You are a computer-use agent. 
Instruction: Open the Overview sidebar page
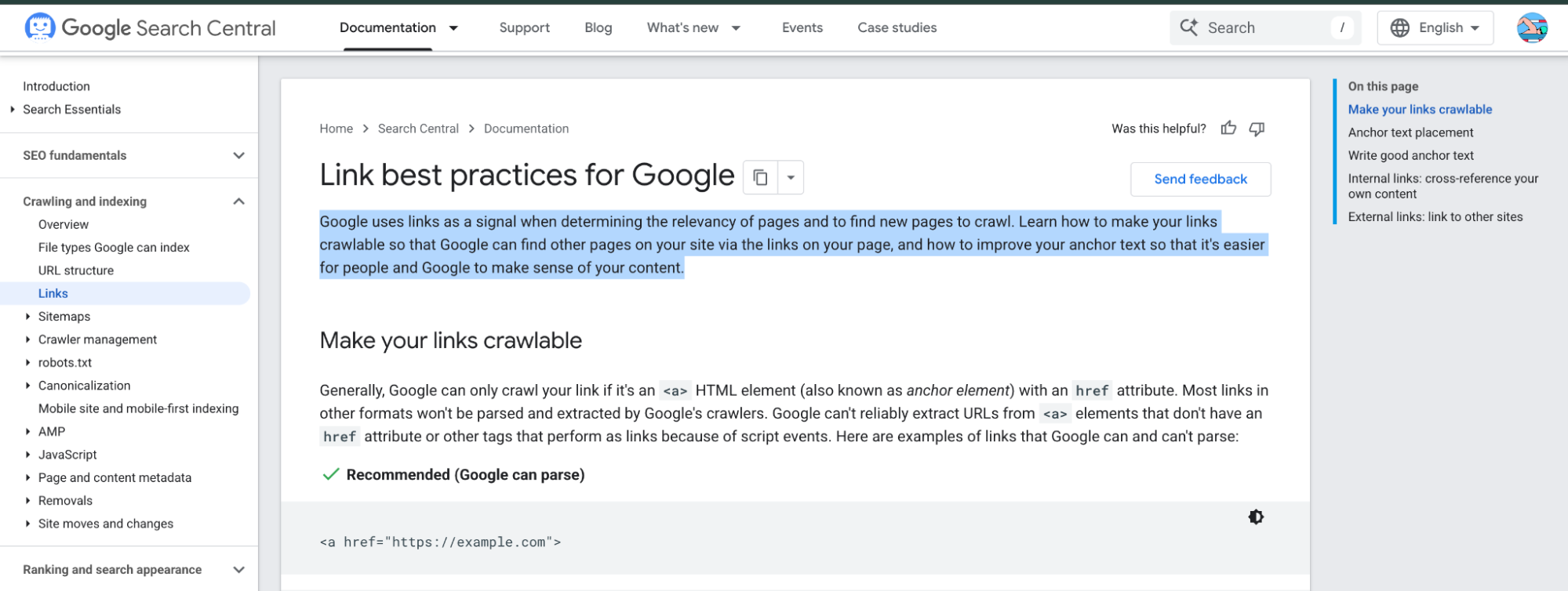[x=64, y=224]
